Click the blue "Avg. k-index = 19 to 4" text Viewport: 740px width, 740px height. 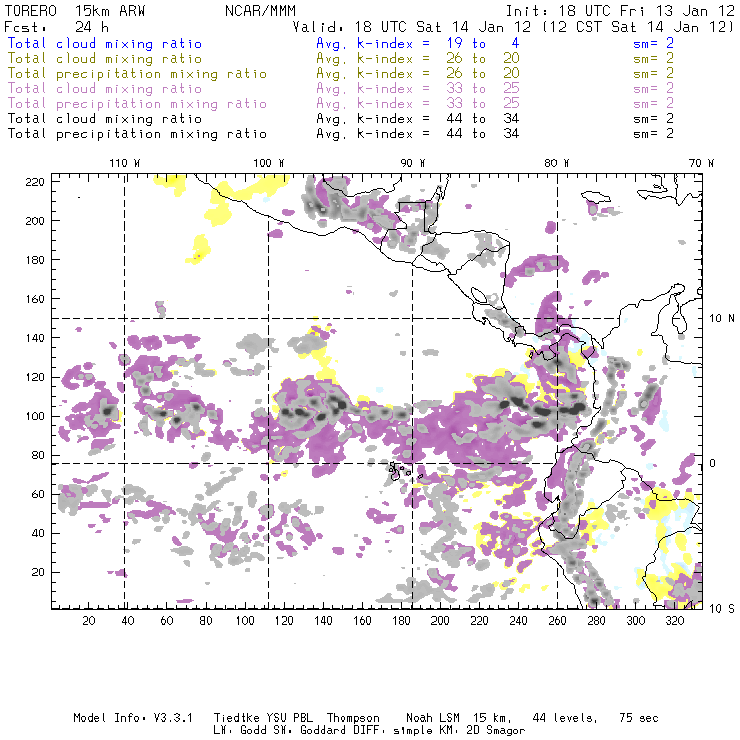418,44
